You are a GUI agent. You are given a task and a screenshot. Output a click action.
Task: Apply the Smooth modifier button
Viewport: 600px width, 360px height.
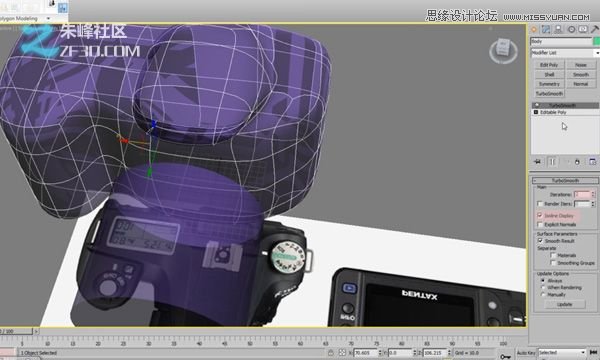(x=580, y=75)
